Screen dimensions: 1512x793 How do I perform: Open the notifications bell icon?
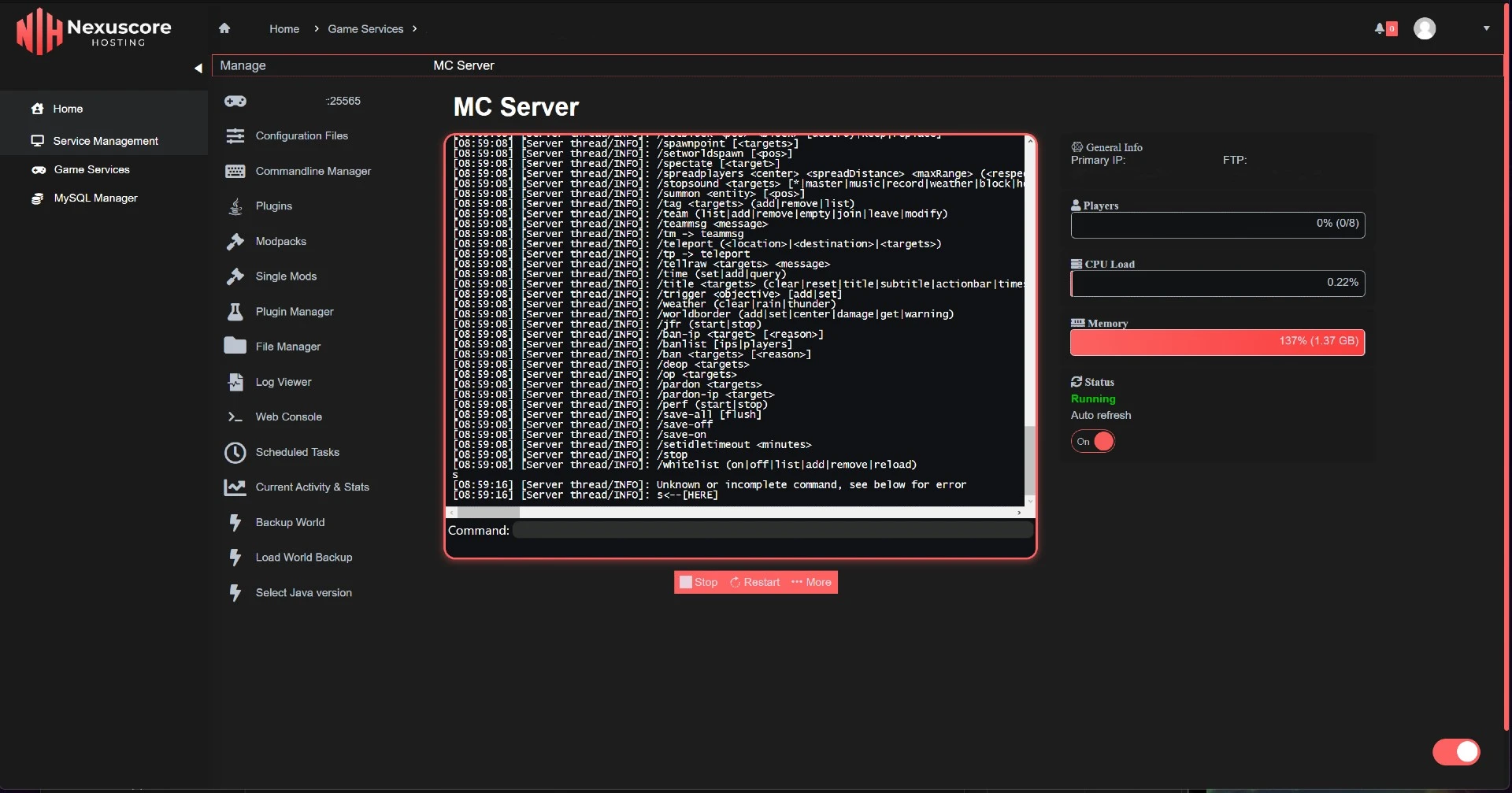1380,28
